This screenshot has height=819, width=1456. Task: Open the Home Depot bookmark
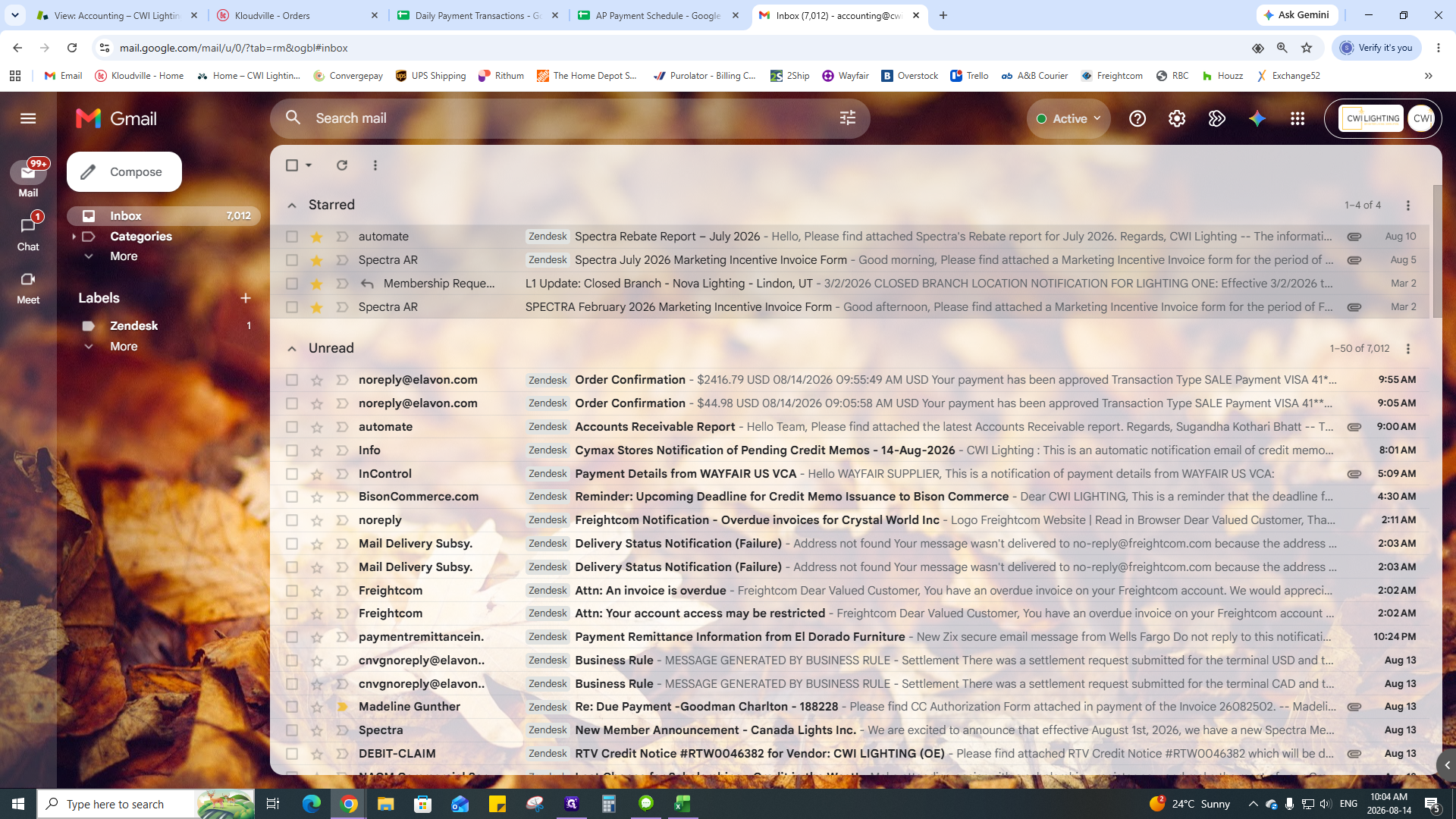coord(588,76)
